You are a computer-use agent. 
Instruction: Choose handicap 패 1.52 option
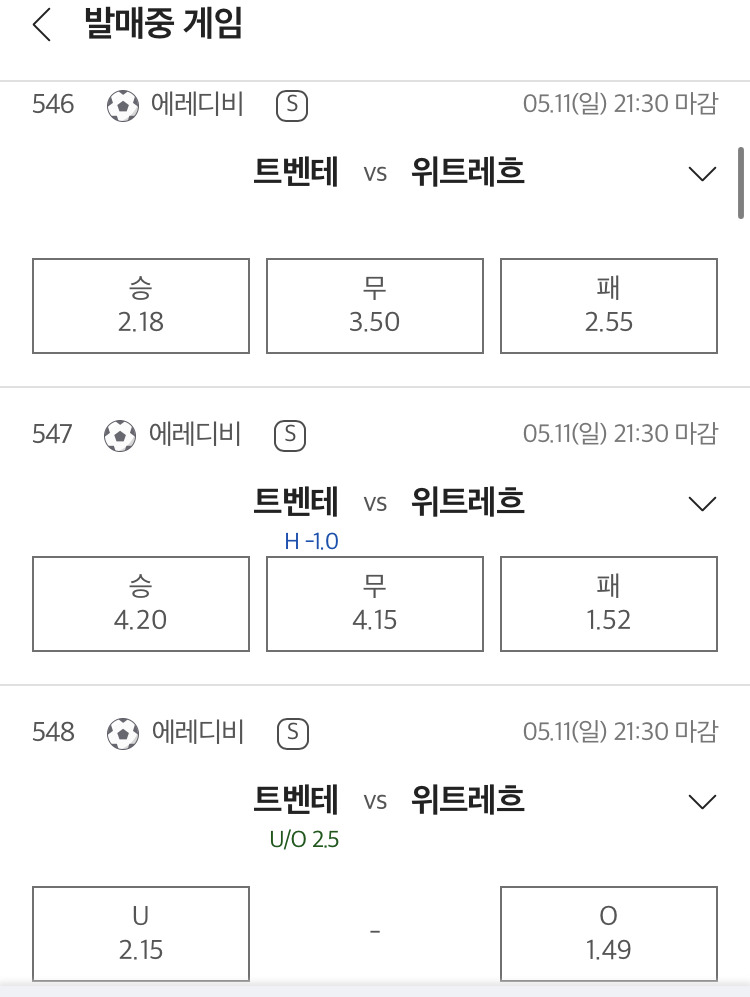(x=609, y=604)
